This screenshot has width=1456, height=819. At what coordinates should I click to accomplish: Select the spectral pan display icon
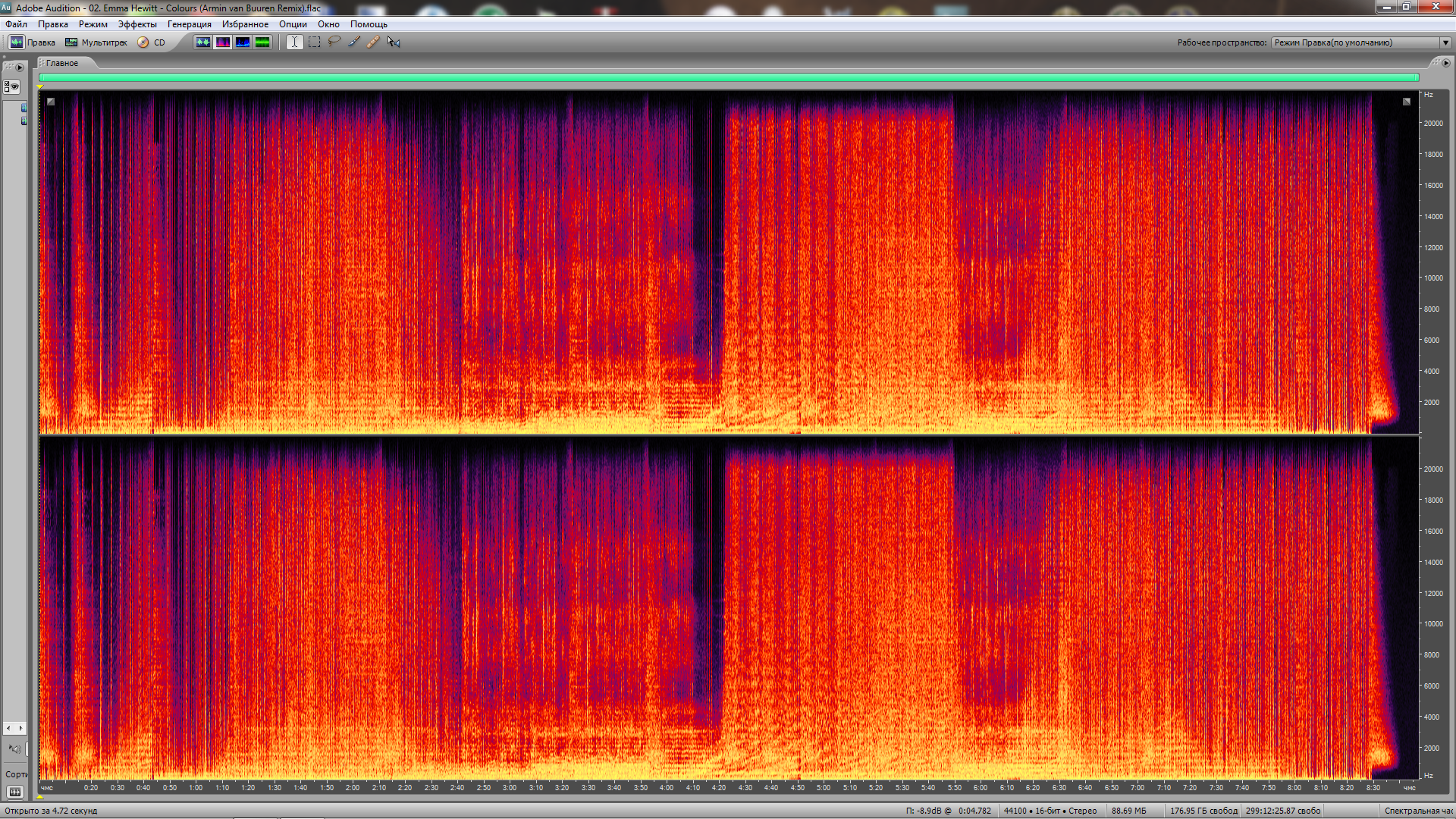(x=242, y=42)
